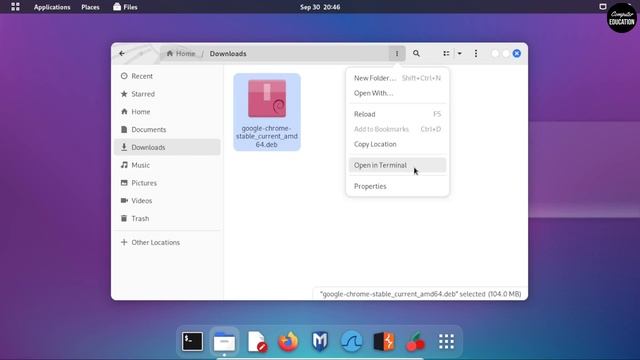Open Properties from the menu
Image resolution: width=640 pixels, height=360 pixels.
[397, 186]
